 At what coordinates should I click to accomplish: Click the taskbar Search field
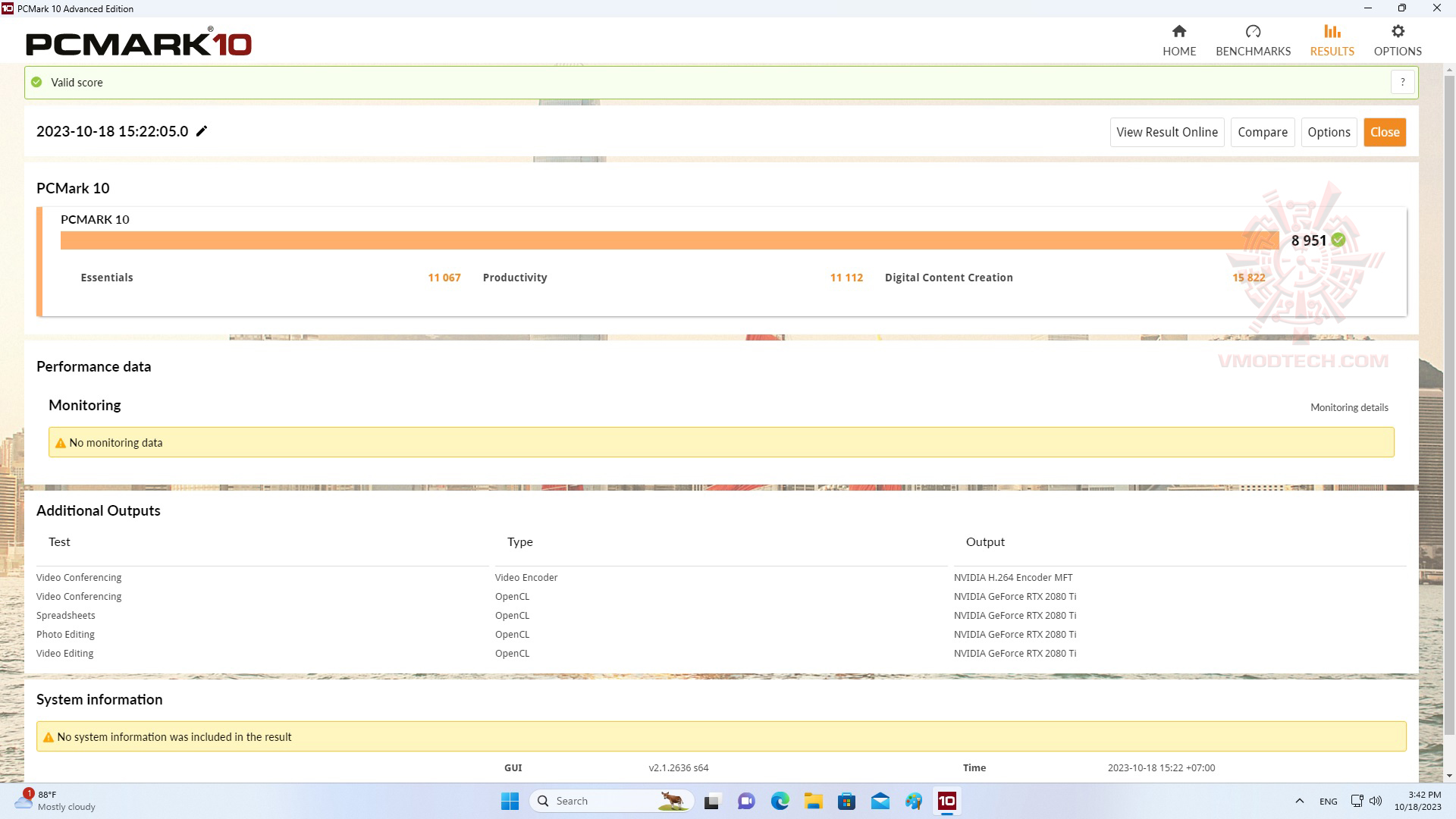pyautogui.click(x=599, y=801)
